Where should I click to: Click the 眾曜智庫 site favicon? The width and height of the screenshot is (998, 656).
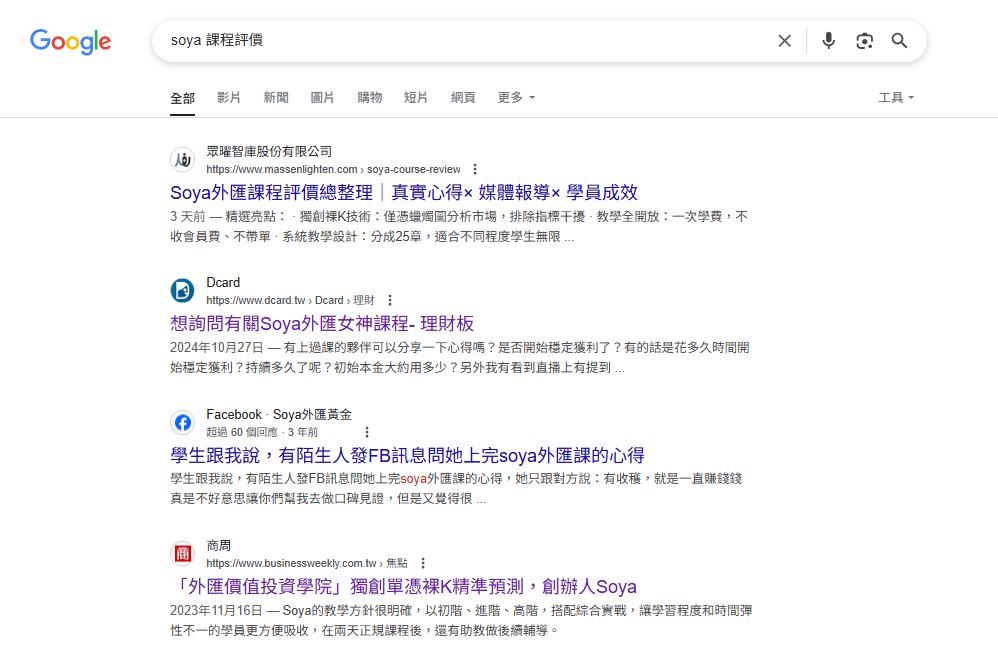pyautogui.click(x=183, y=160)
